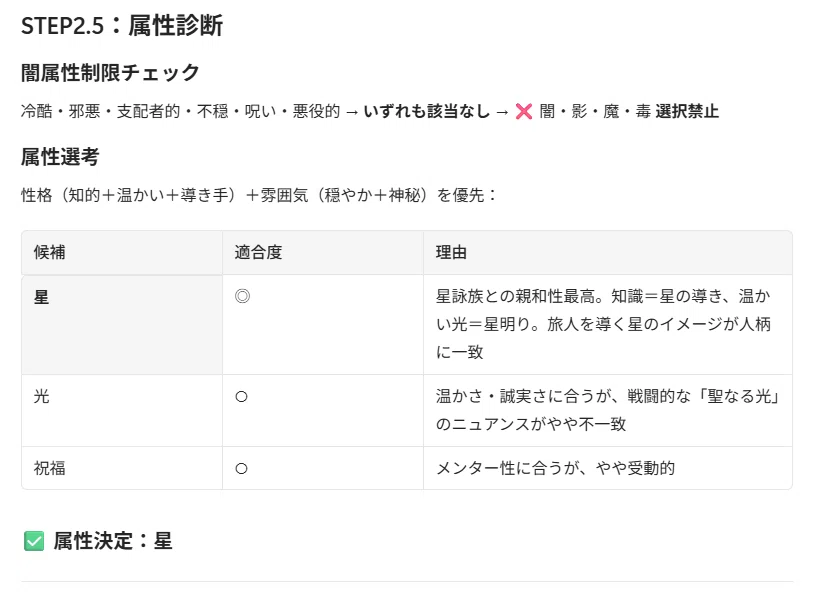837x604 pixels.
Task: Click the bold text いずれも該当なし
Action: click(427, 112)
